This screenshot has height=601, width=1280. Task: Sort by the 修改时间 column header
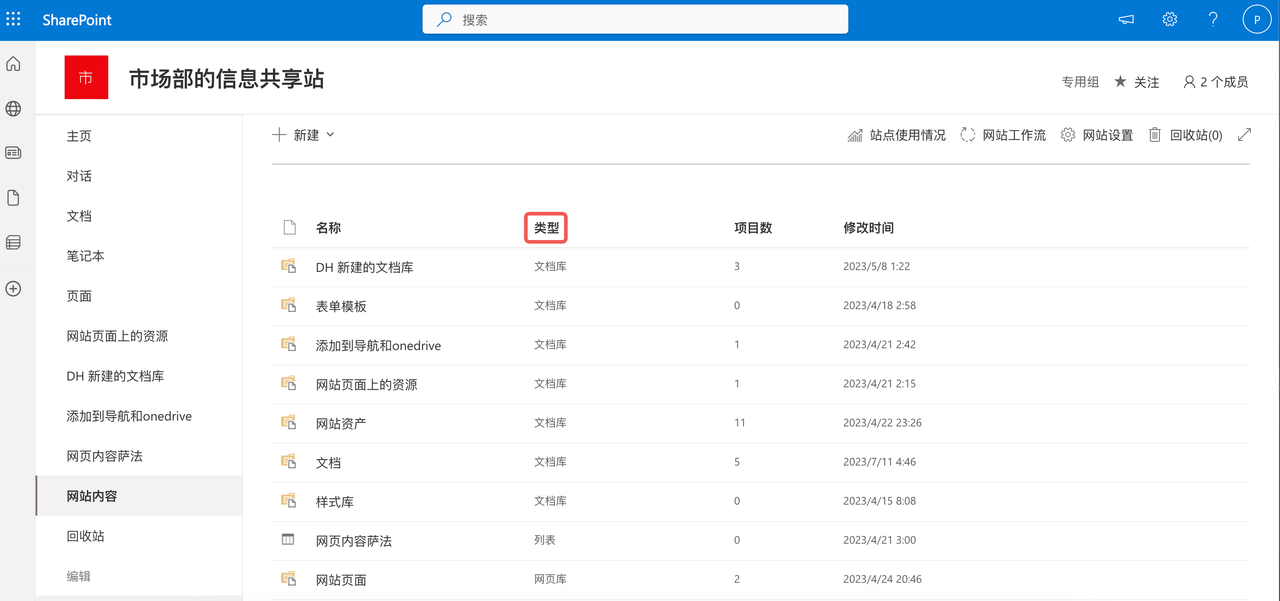pyautogui.click(x=868, y=228)
